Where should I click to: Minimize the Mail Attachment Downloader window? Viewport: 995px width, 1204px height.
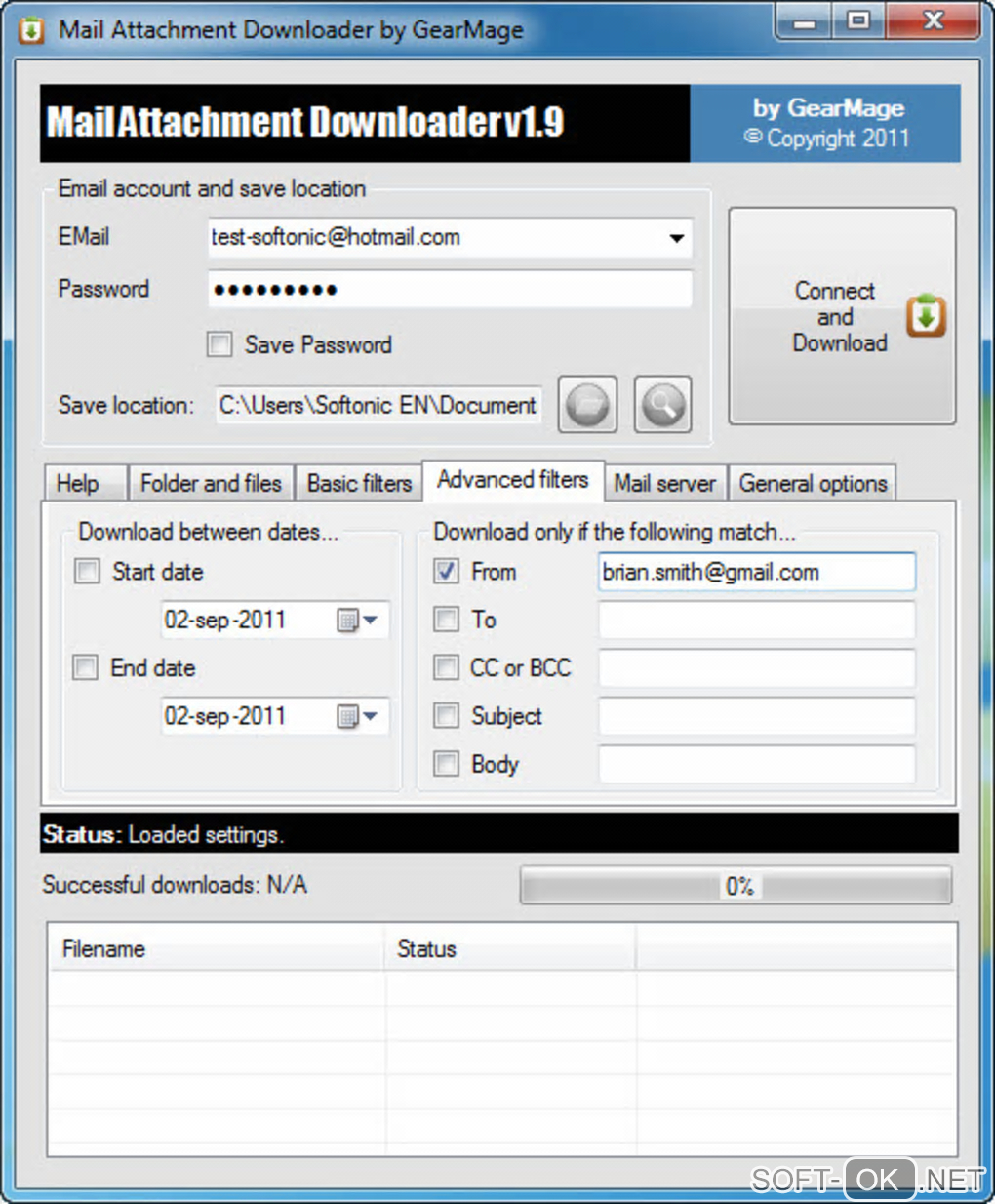[805, 21]
